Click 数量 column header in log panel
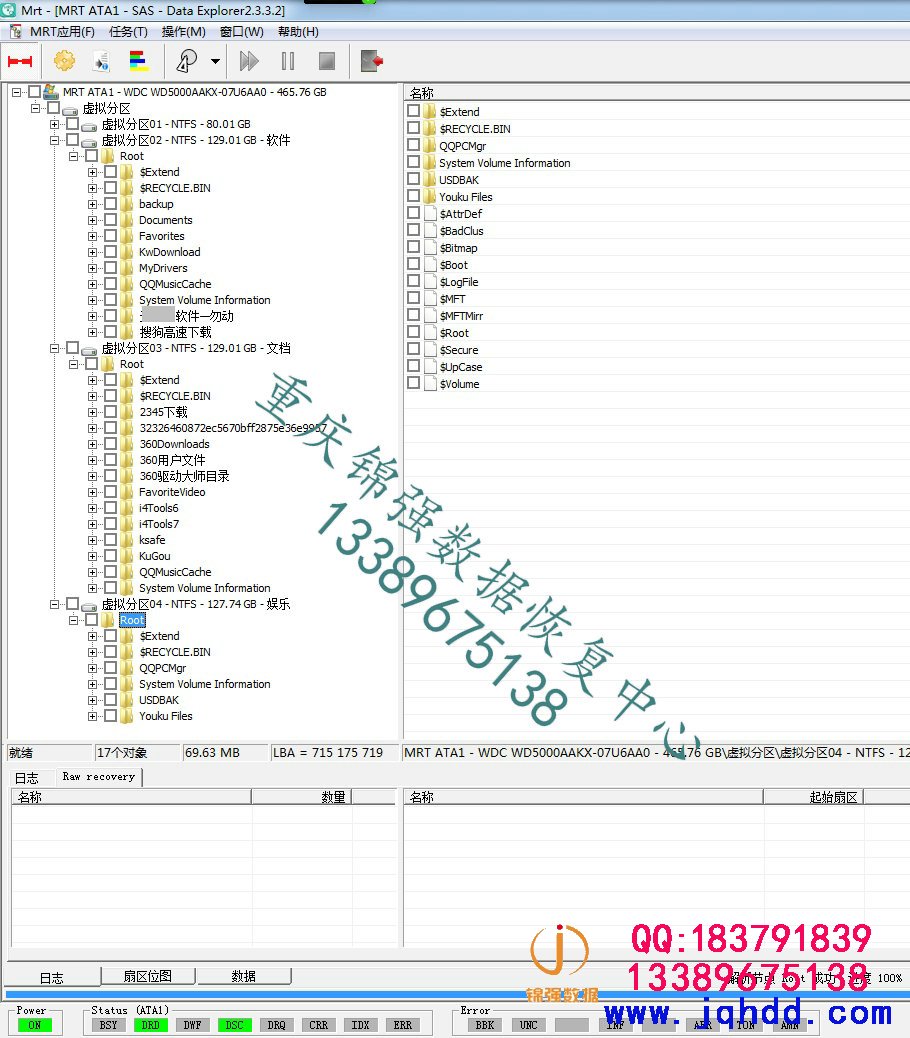Viewport: 910px width, 1038px height. tap(302, 797)
